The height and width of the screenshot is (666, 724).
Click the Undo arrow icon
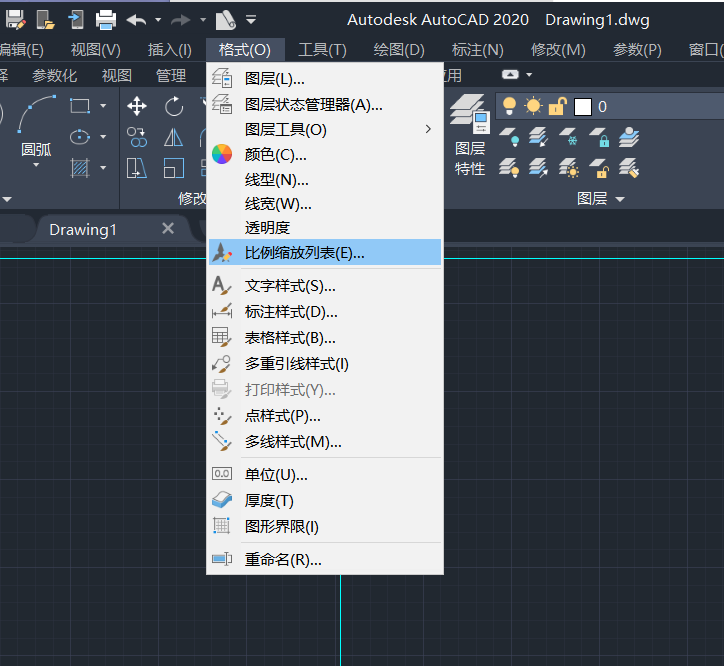tap(137, 19)
